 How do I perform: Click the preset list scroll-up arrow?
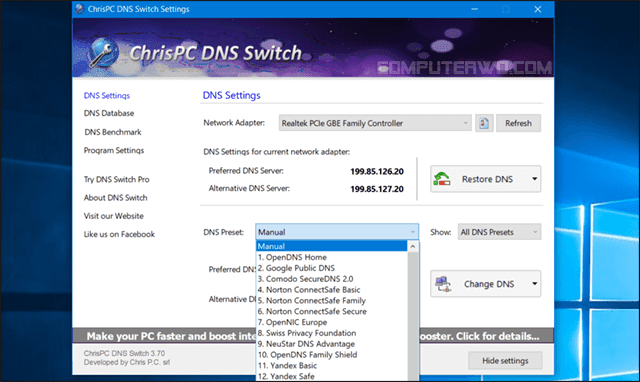(x=413, y=247)
